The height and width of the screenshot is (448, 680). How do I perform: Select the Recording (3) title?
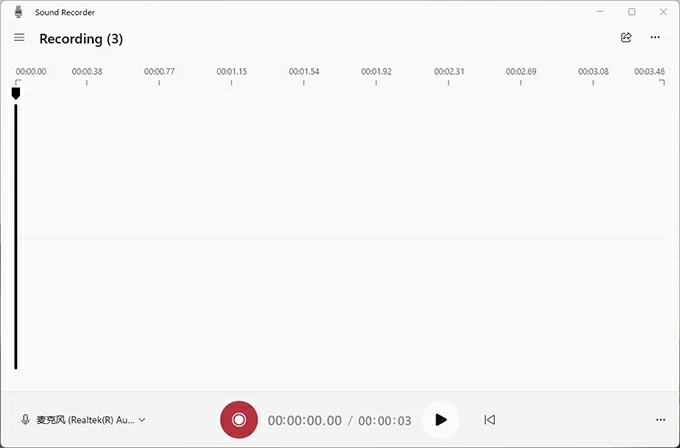(81, 39)
